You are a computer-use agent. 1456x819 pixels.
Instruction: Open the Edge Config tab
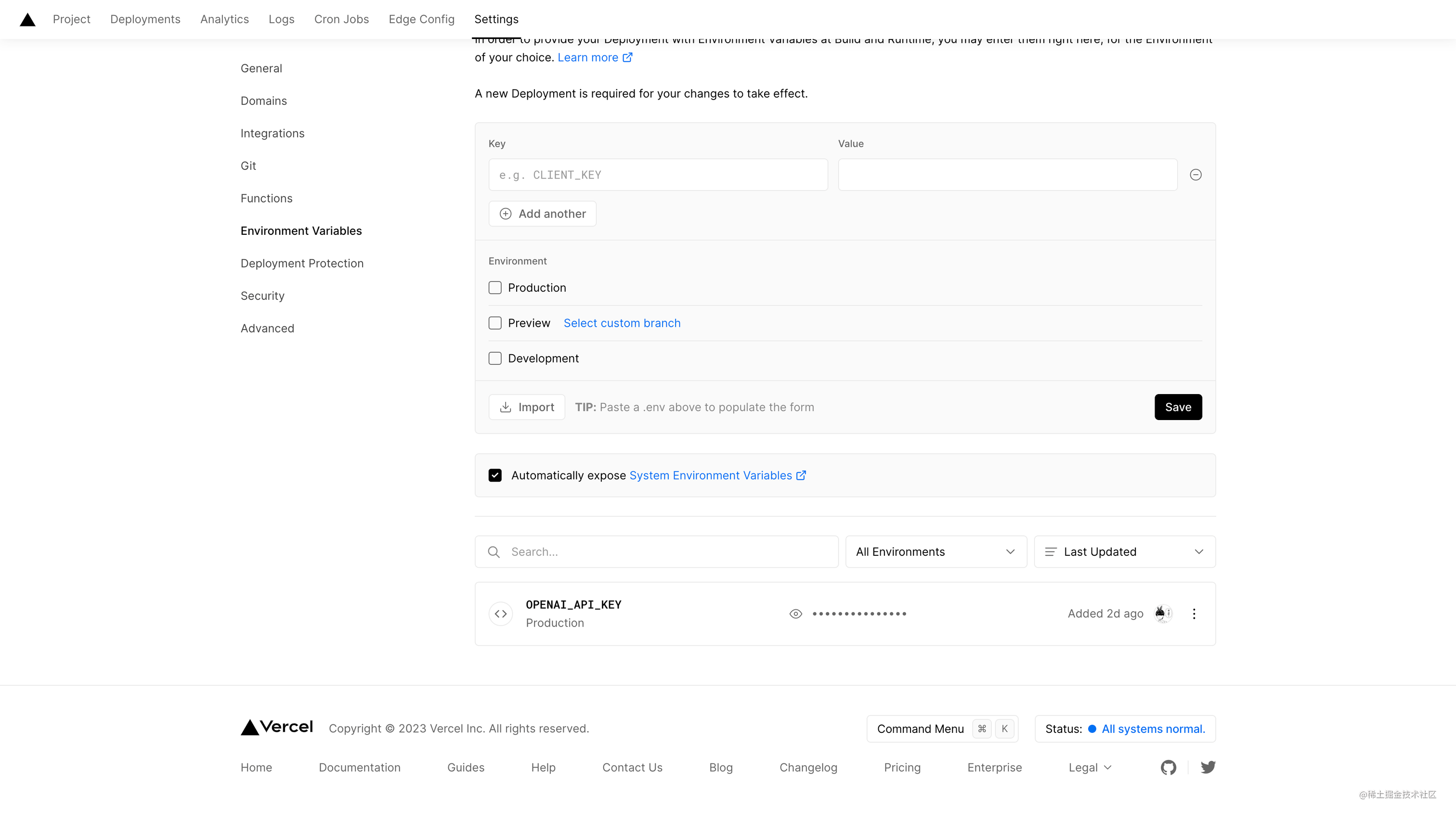[x=422, y=19]
